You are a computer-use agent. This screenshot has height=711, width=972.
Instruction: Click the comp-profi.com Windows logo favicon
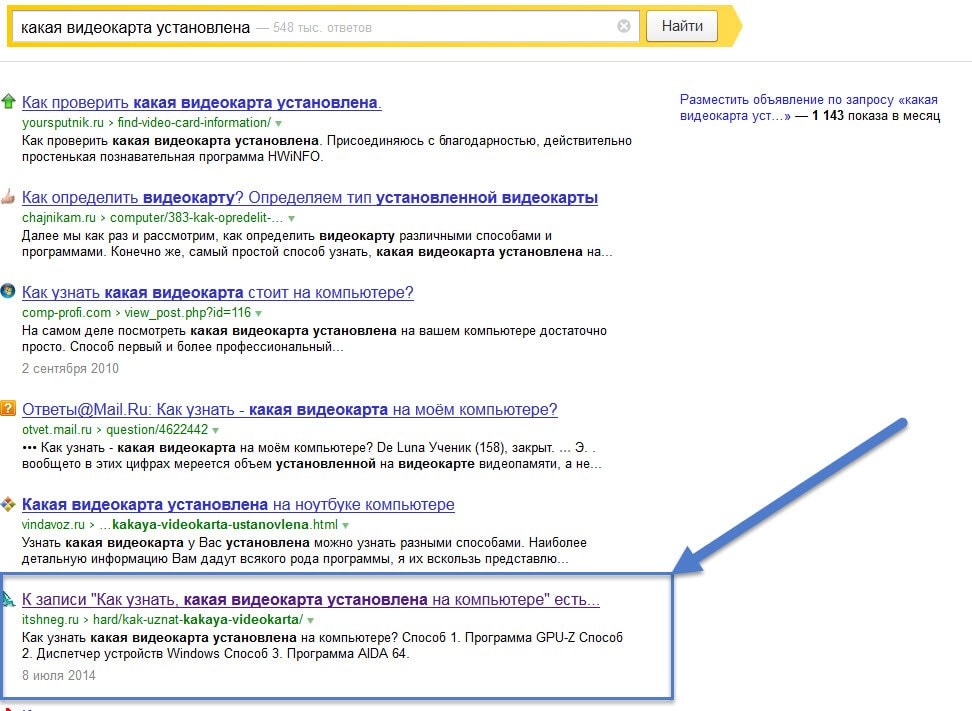[x=8, y=292]
